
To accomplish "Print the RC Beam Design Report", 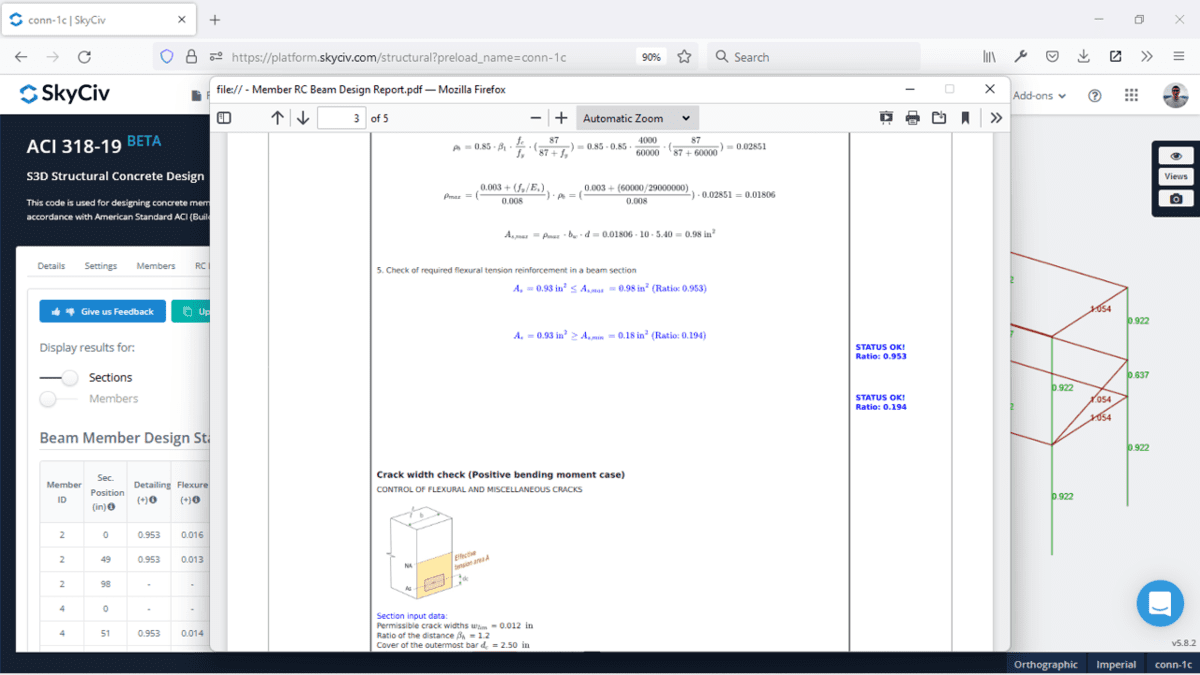I will click(912, 117).
